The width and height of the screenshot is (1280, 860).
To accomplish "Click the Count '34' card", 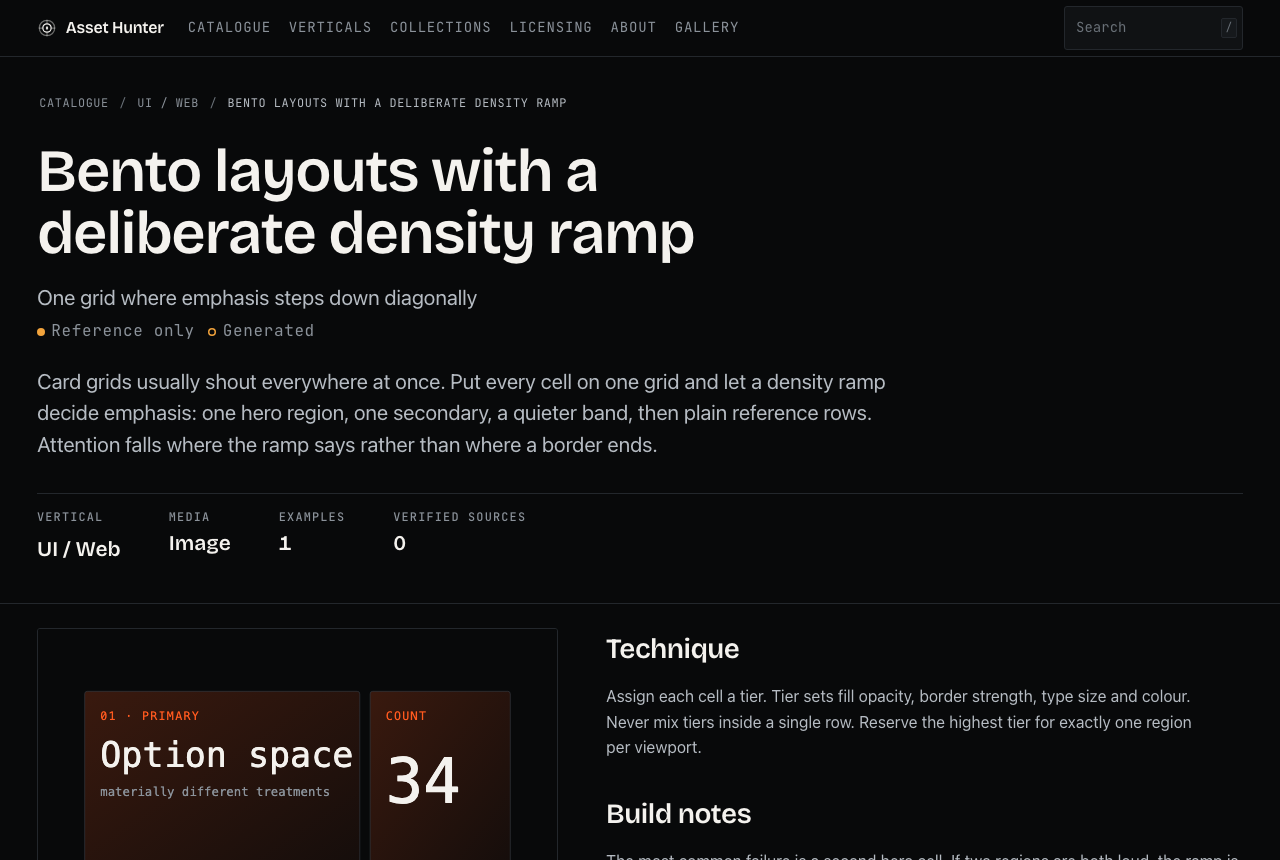I will click(441, 776).
